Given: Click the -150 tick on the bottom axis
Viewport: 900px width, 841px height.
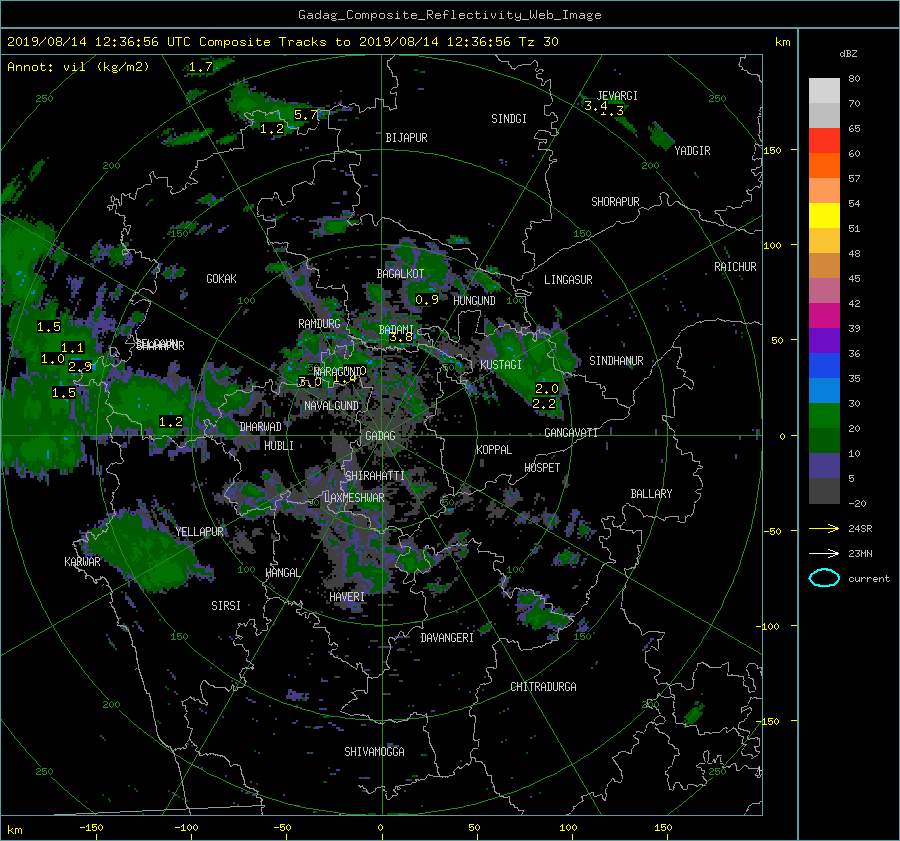Looking at the screenshot, I should coord(91,828).
